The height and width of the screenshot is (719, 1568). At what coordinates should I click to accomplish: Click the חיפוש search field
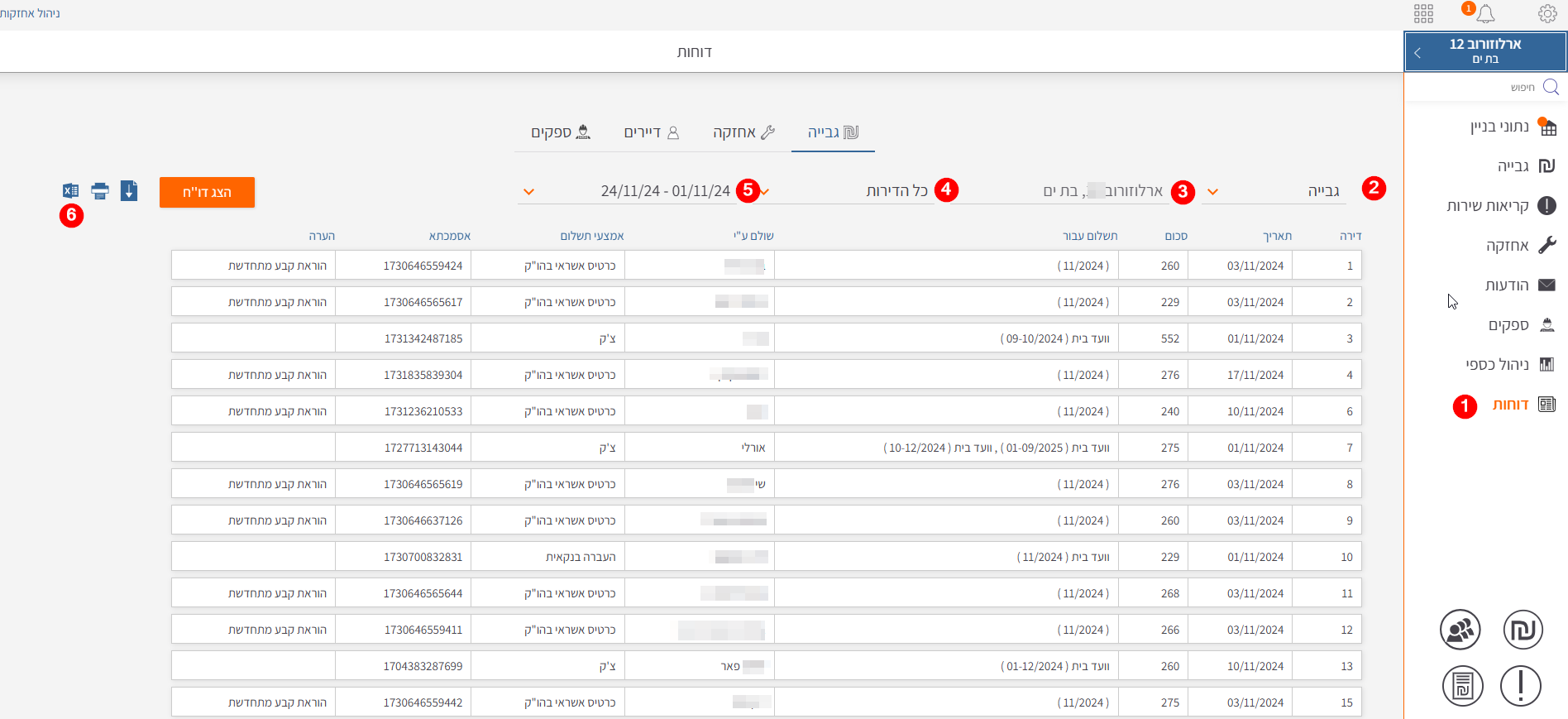tap(1489, 88)
